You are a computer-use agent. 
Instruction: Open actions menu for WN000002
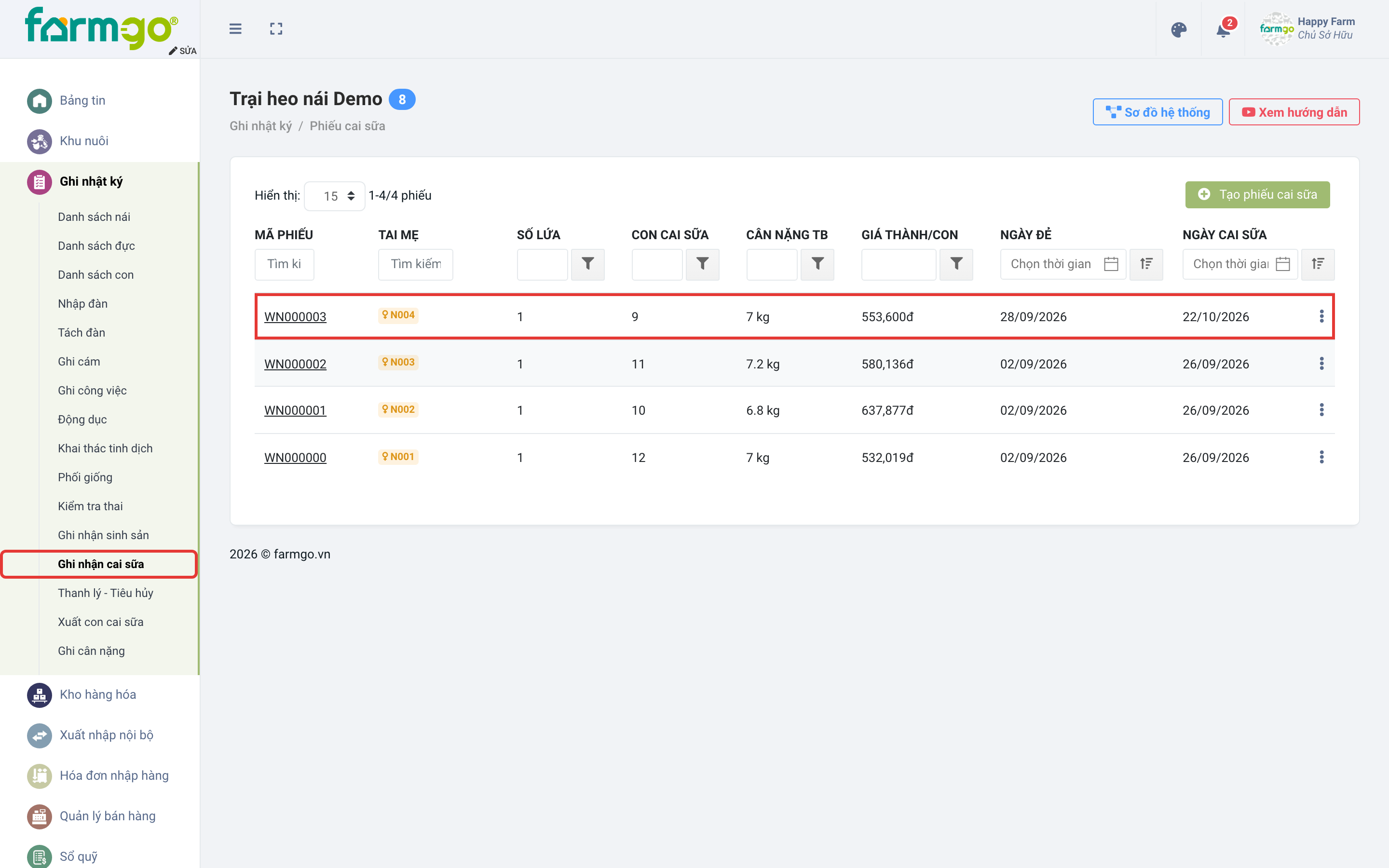coord(1321,364)
